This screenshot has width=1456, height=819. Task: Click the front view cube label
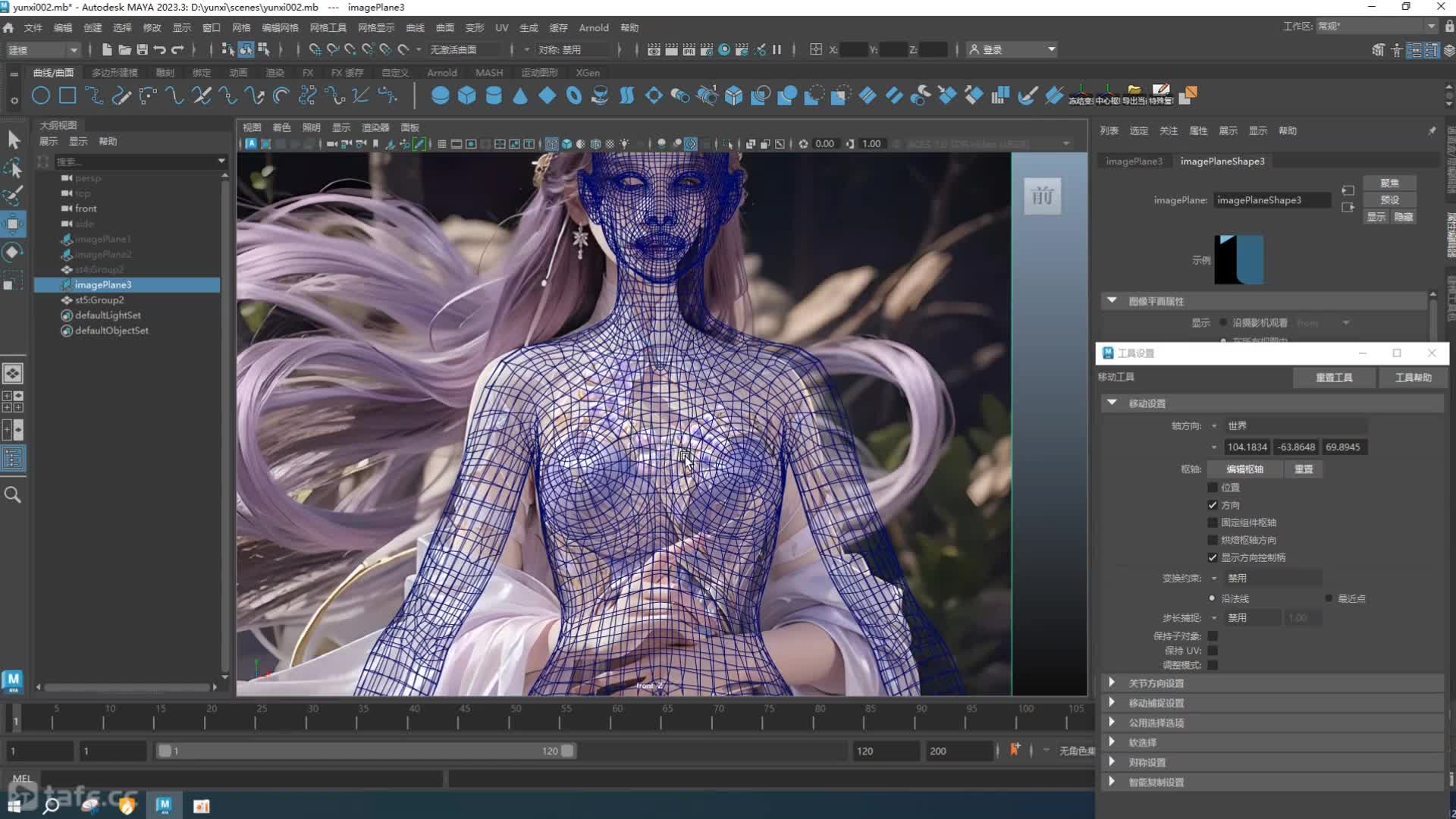click(x=1042, y=196)
